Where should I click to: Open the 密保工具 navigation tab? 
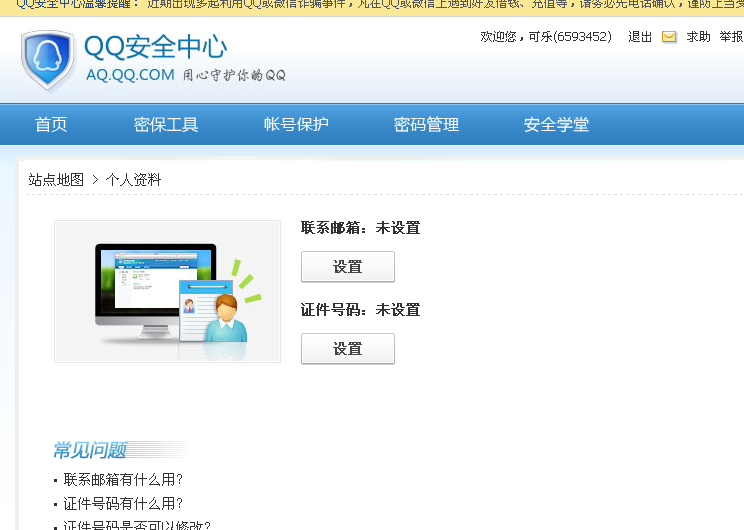pyautogui.click(x=166, y=124)
